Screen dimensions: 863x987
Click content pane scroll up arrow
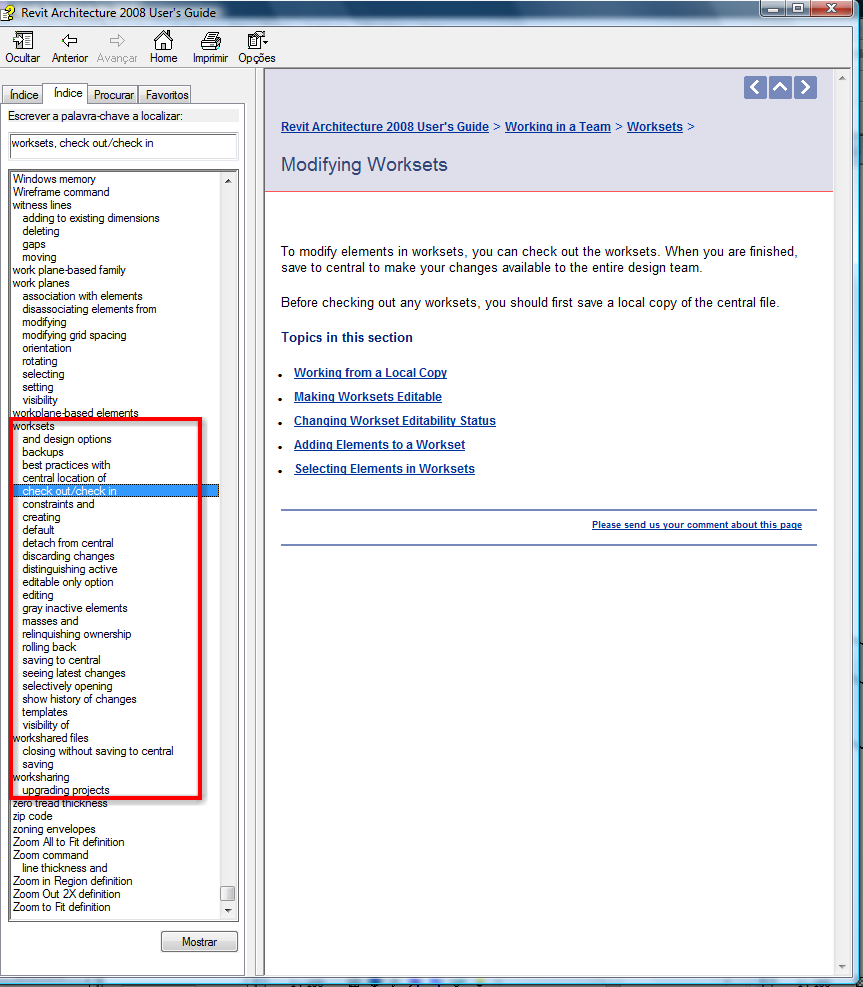click(842, 78)
